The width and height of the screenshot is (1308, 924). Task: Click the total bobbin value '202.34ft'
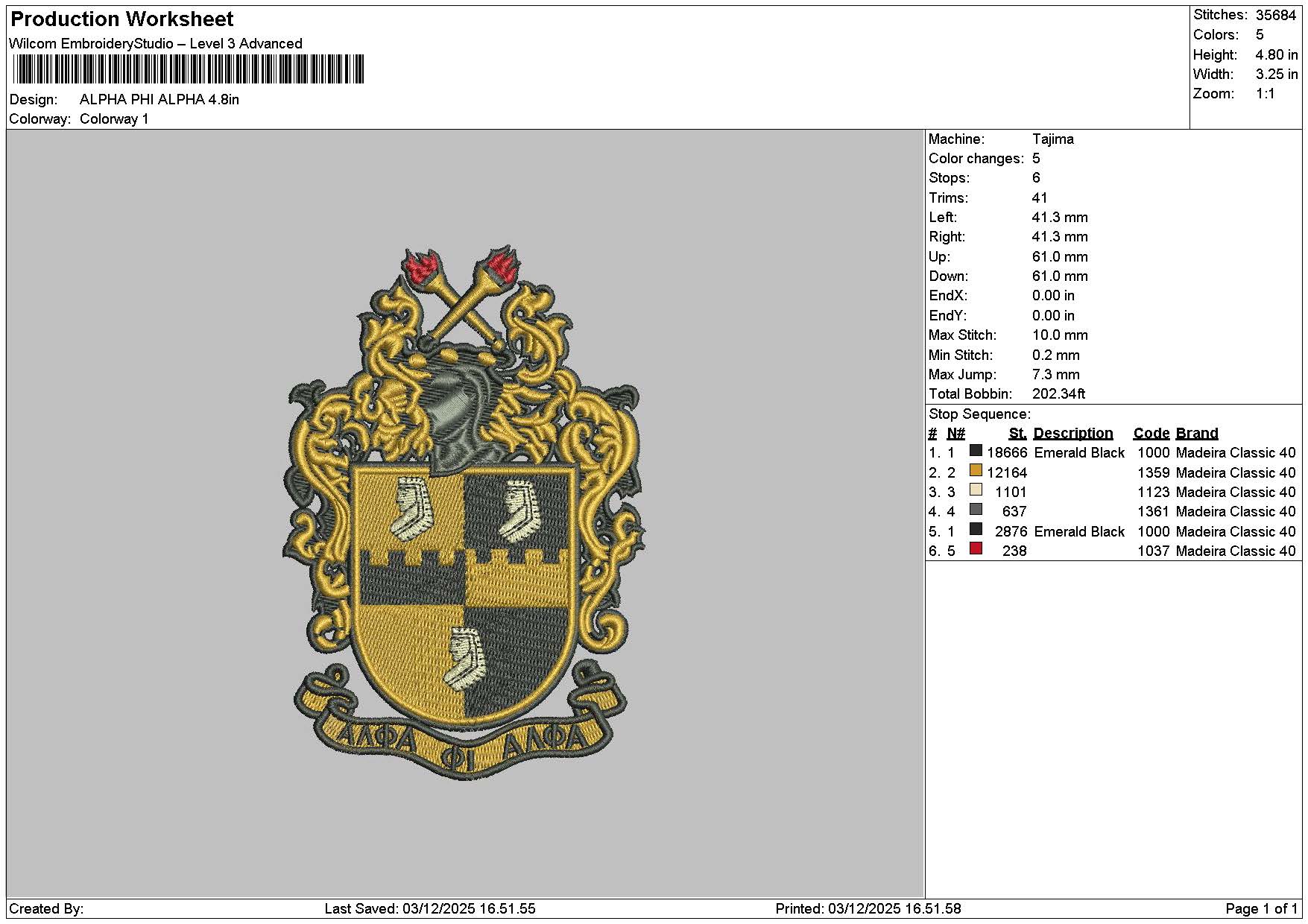[x=1058, y=394]
